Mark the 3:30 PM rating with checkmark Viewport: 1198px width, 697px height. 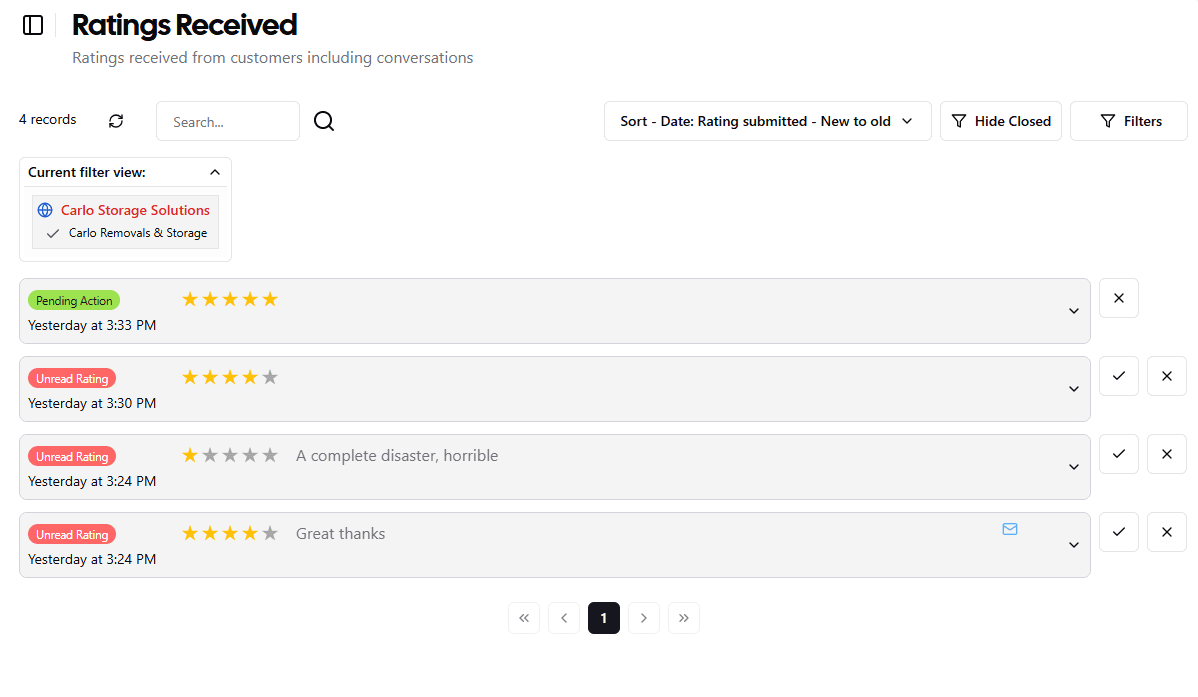[1119, 376]
